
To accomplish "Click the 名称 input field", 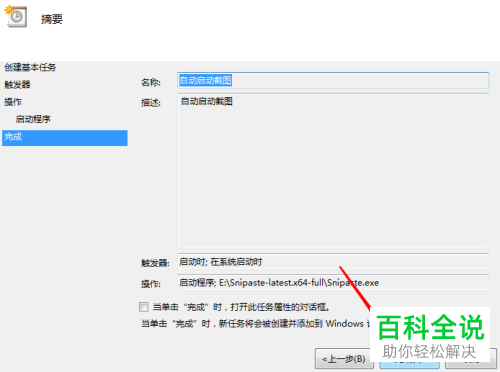I will point(333,80).
